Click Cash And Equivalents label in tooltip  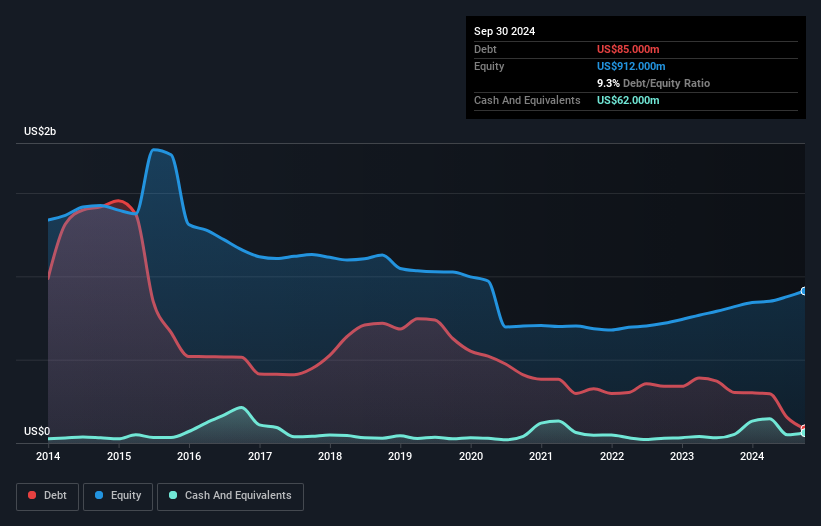527,100
